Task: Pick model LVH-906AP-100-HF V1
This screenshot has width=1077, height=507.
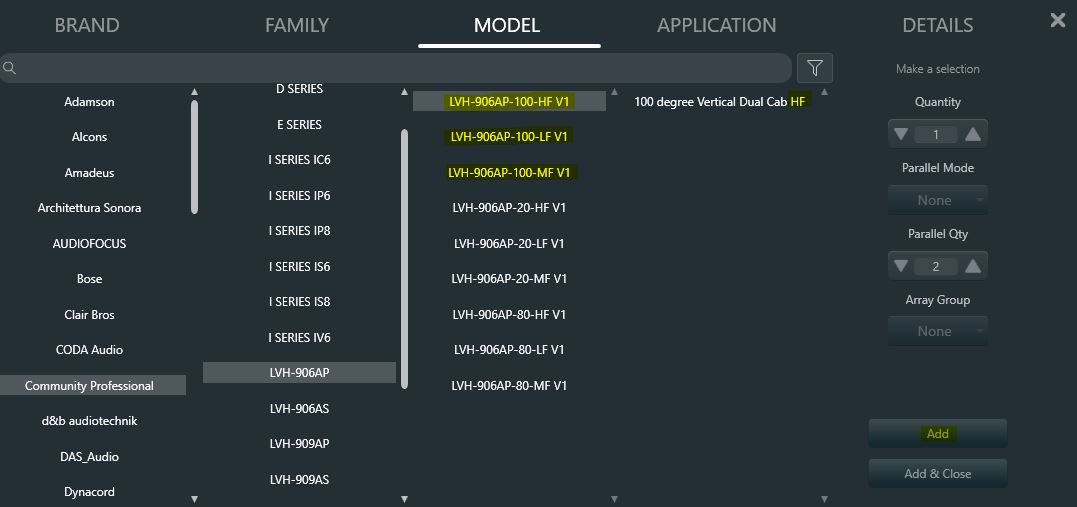Action: coord(509,101)
